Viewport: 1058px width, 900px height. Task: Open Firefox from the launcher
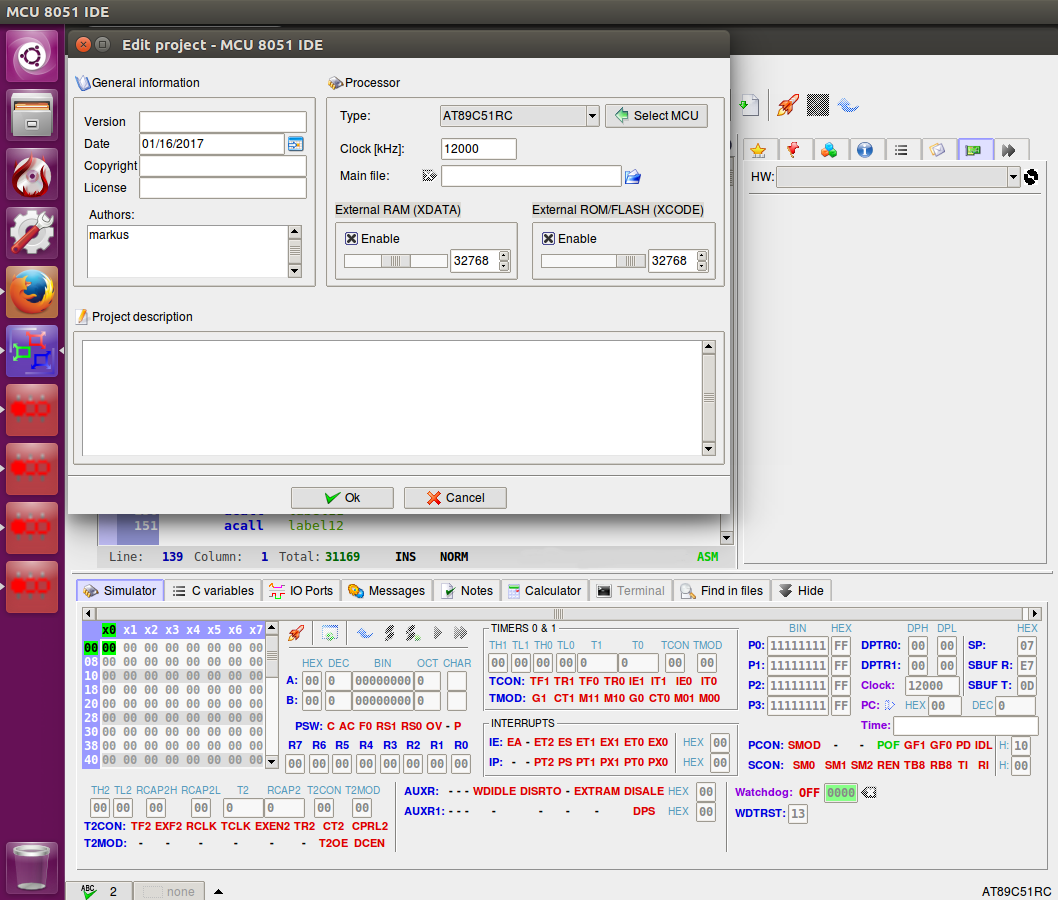(32, 292)
